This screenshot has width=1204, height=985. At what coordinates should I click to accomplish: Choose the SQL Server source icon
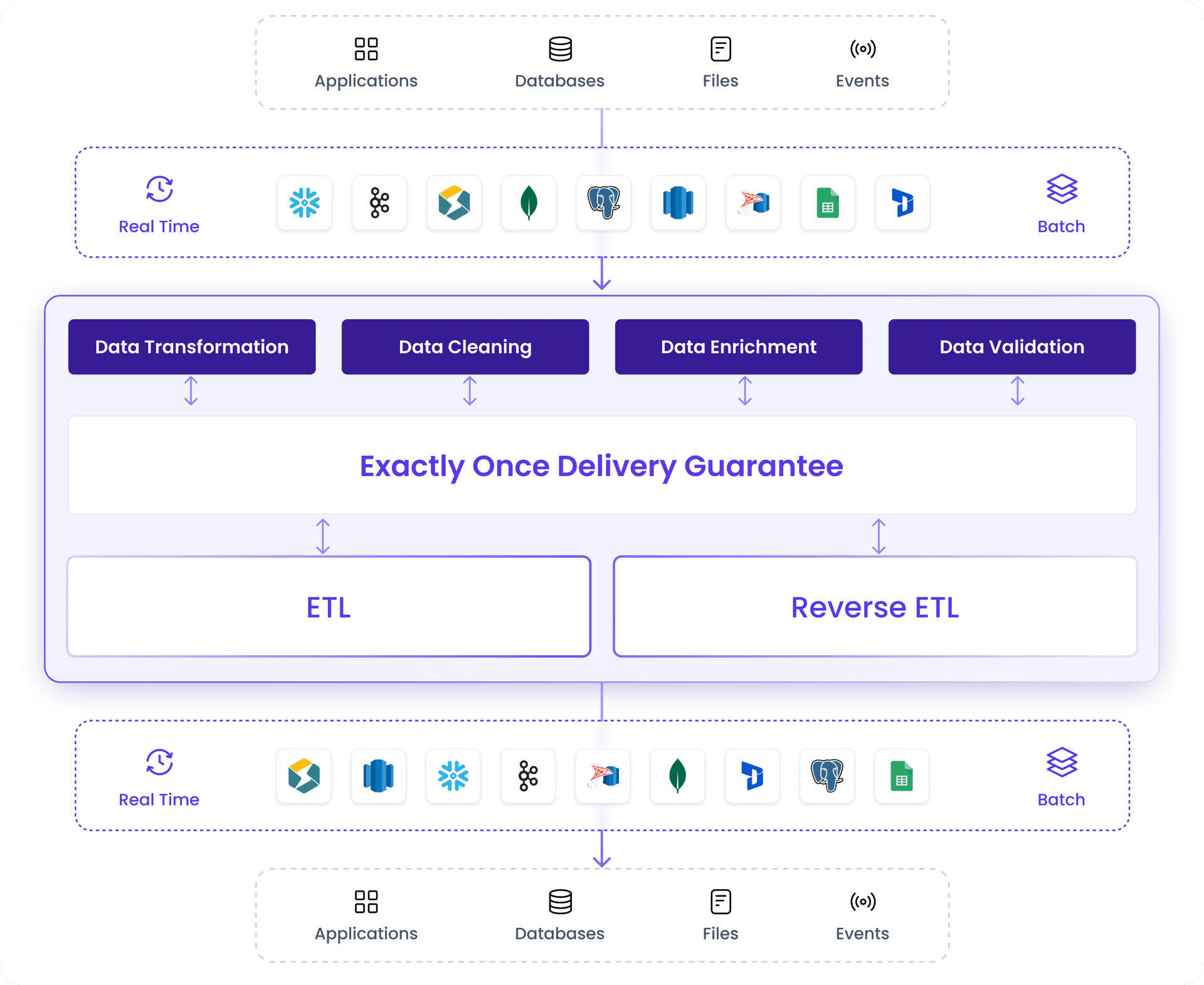point(752,203)
